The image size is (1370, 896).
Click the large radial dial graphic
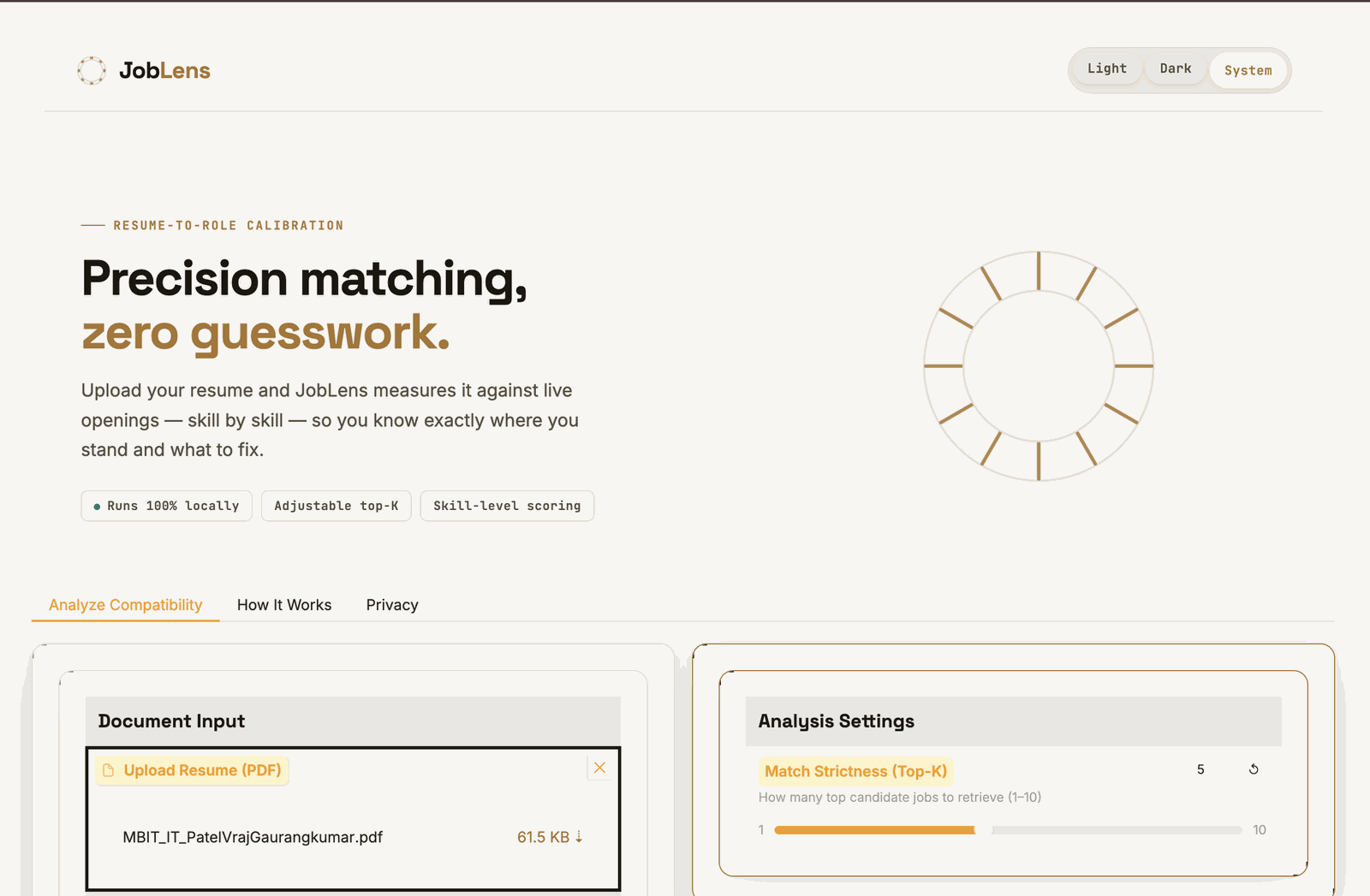pos(1039,365)
